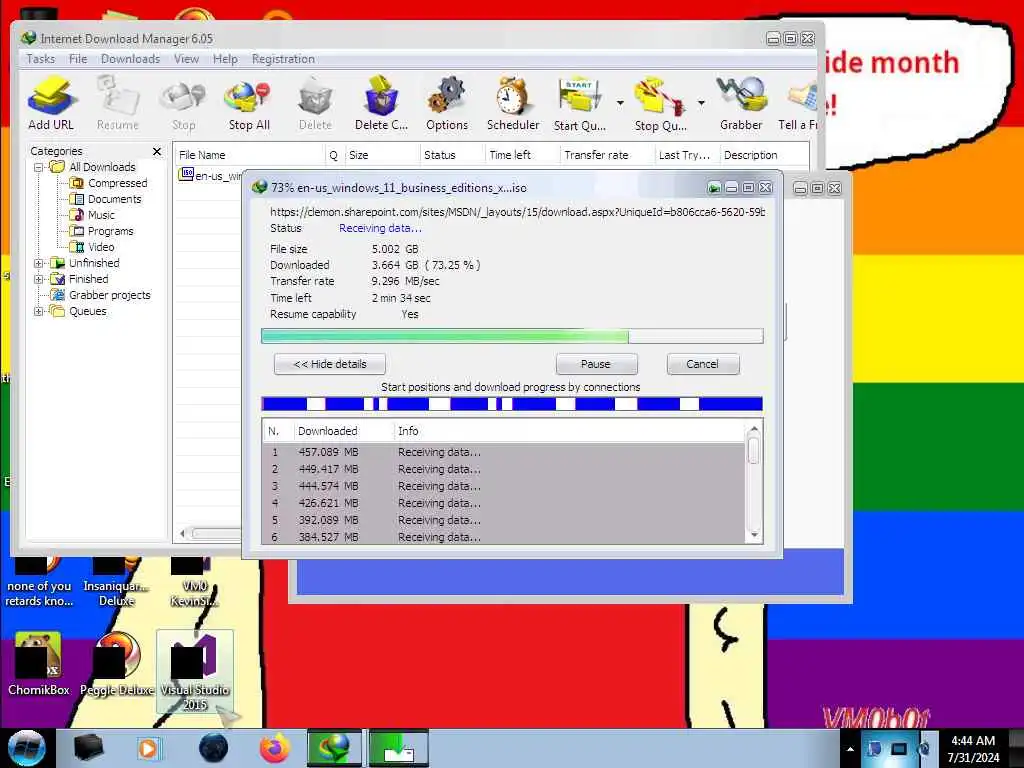This screenshot has height=768, width=1024.
Task: Click the IDM taskbar button
Action: pos(334,748)
